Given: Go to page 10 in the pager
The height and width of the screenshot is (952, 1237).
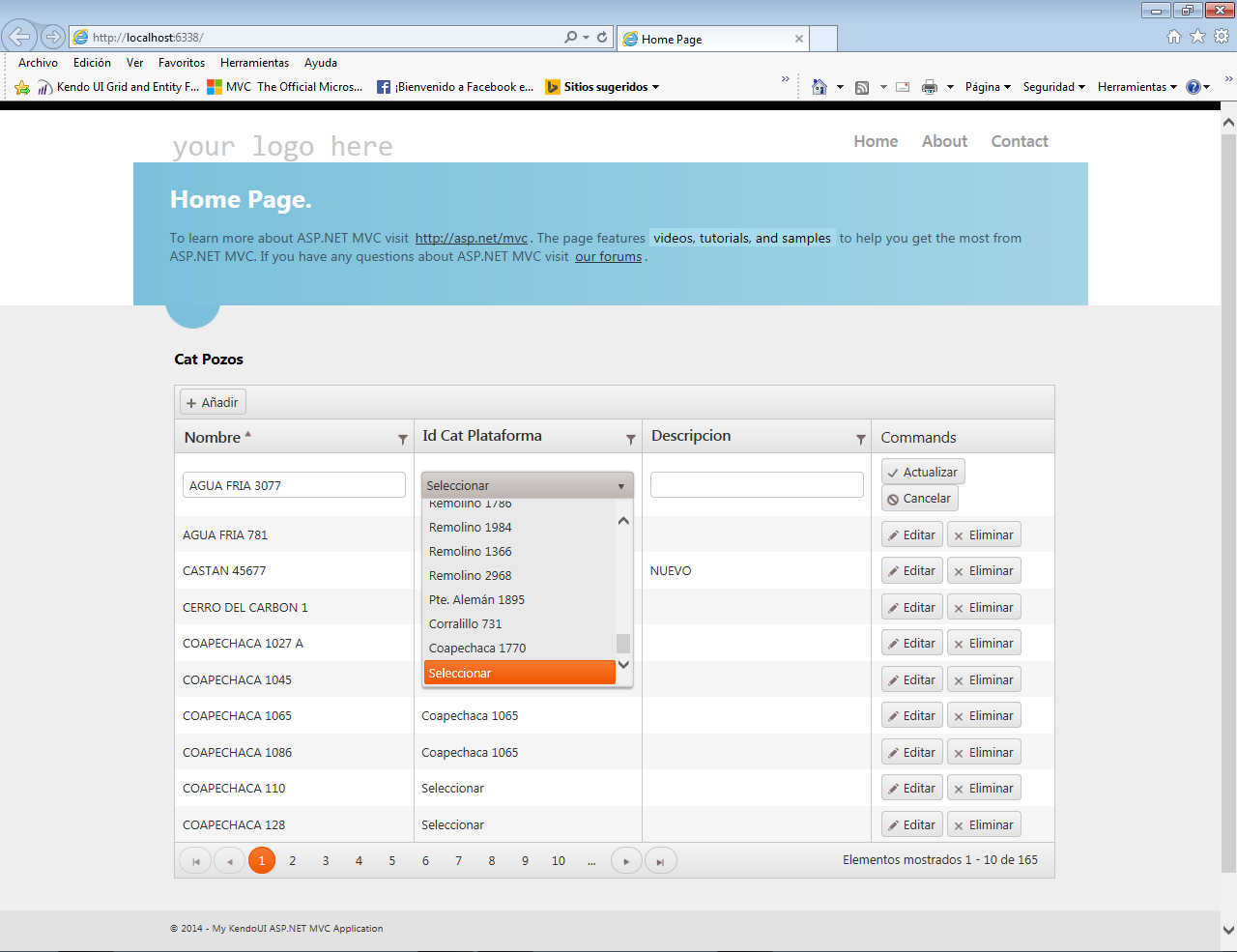Looking at the screenshot, I should coord(559,860).
